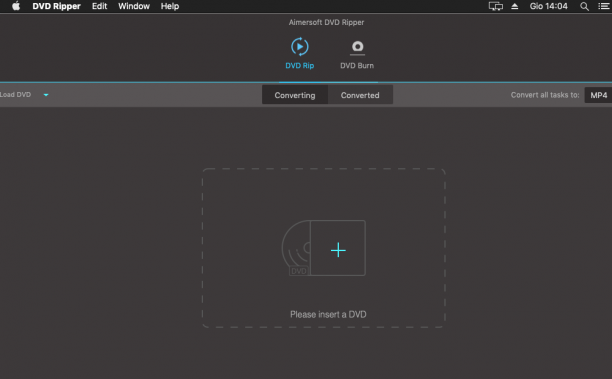Expand the Load DVD dropdown arrow
The image size is (612, 379).
click(x=46, y=95)
